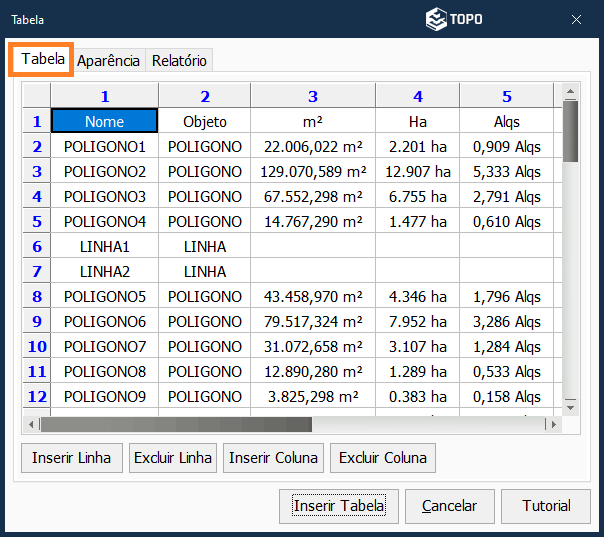This screenshot has width=604, height=537.
Task: Select the Tabela tab
Action: tap(43, 60)
